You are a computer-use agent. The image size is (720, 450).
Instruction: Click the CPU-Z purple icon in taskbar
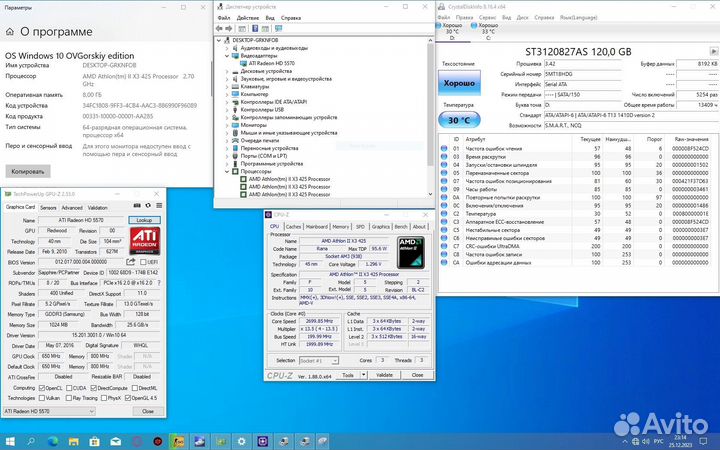click(x=263, y=442)
